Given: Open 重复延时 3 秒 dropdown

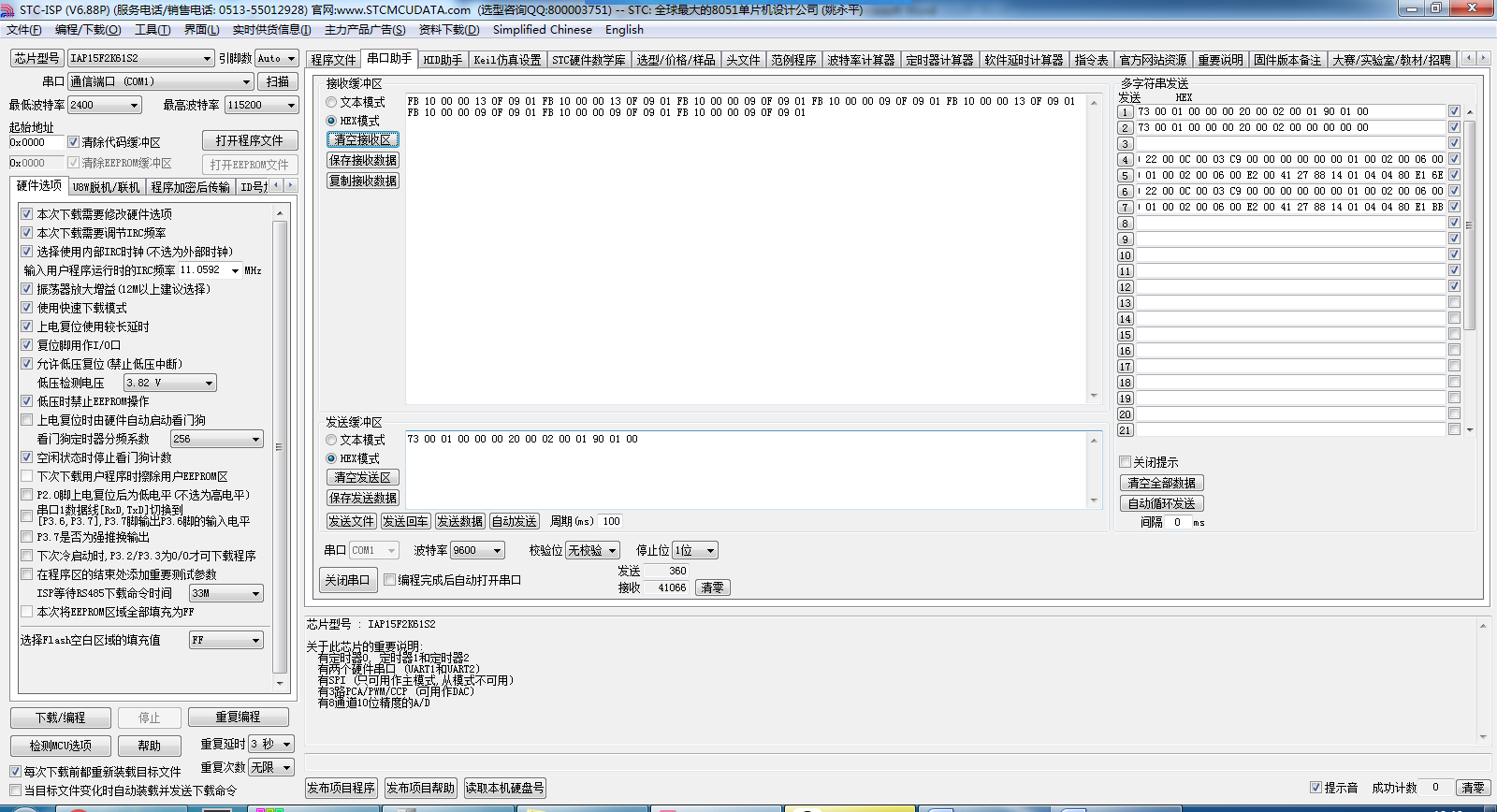Looking at the screenshot, I should click(286, 744).
